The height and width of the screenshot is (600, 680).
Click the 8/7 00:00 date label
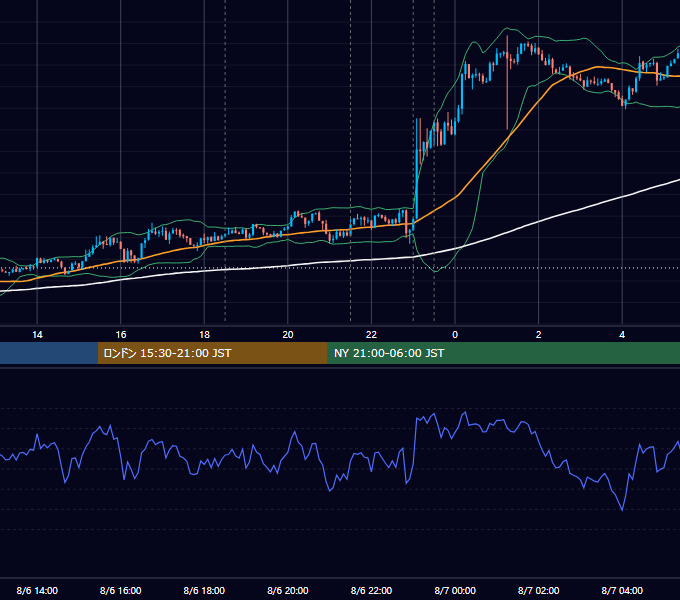(x=455, y=590)
